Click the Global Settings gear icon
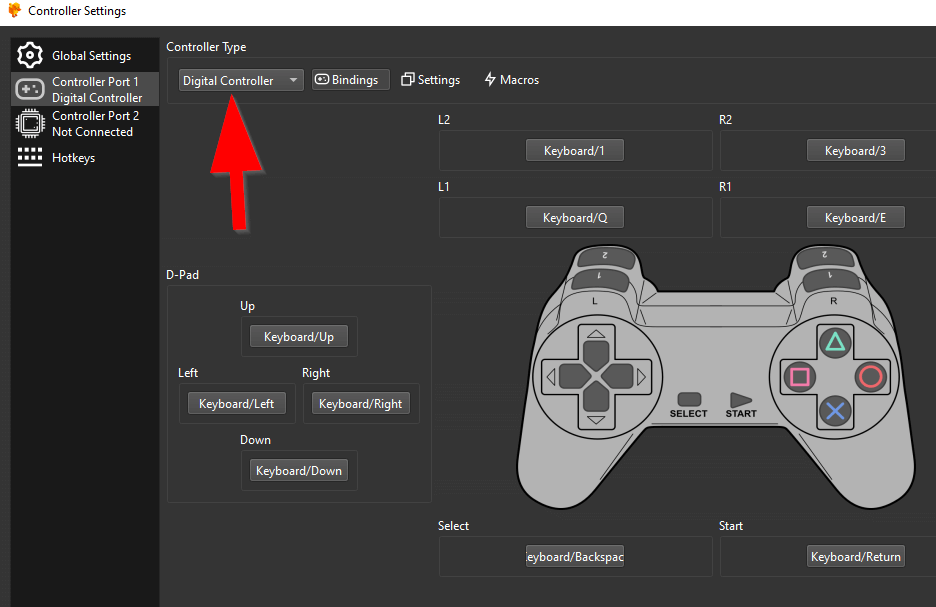The width and height of the screenshot is (936, 607). pos(30,56)
